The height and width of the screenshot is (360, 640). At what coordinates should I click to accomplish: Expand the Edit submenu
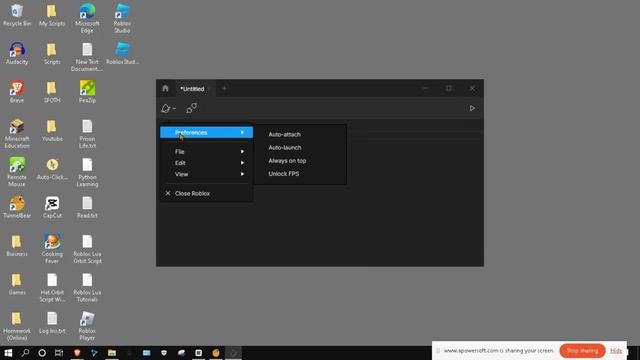207,163
